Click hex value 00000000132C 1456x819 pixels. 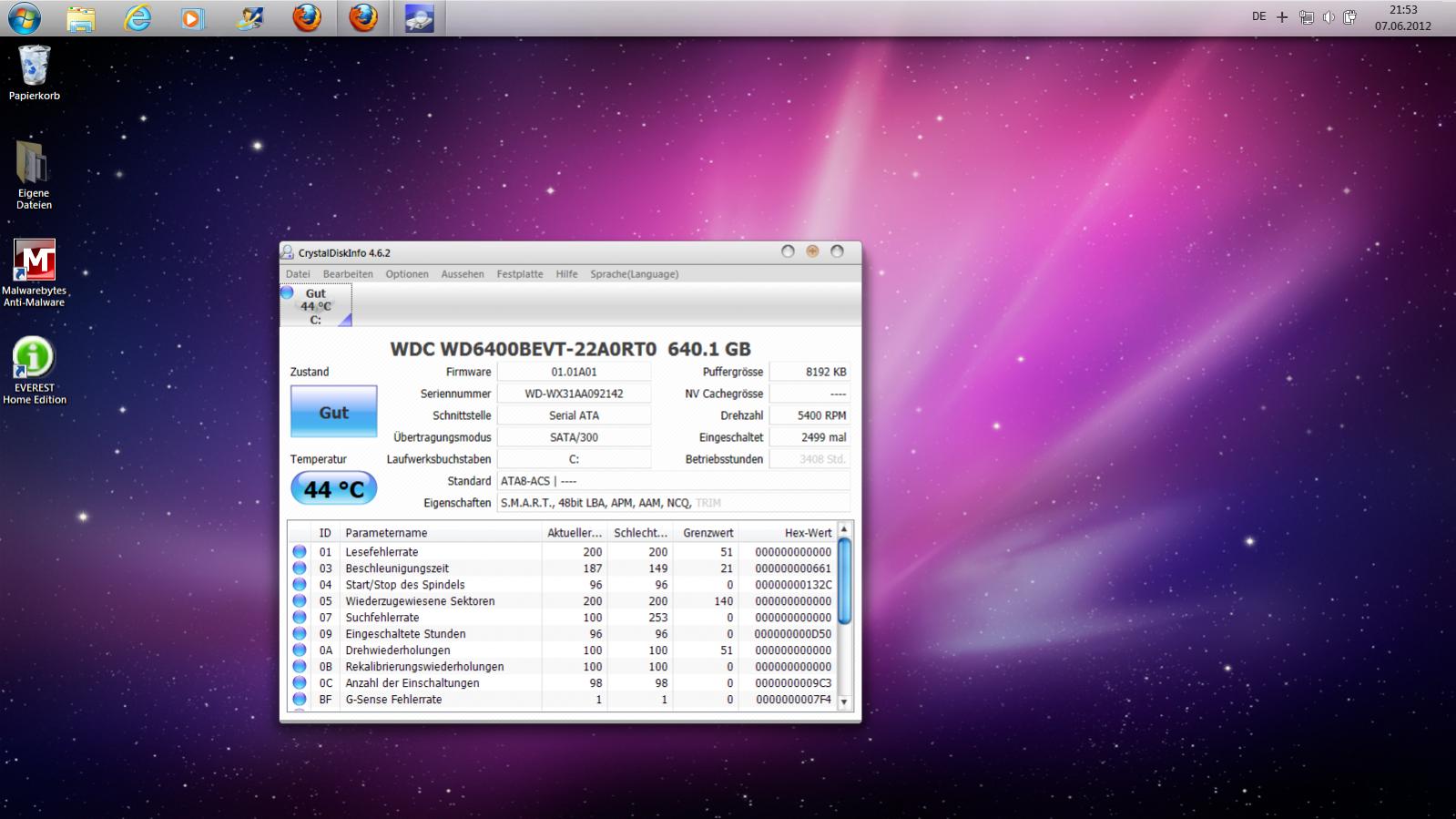pos(793,585)
